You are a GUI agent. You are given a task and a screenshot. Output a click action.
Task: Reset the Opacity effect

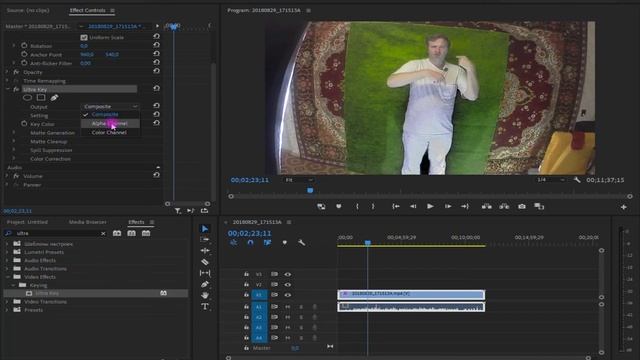pyautogui.click(x=156, y=71)
